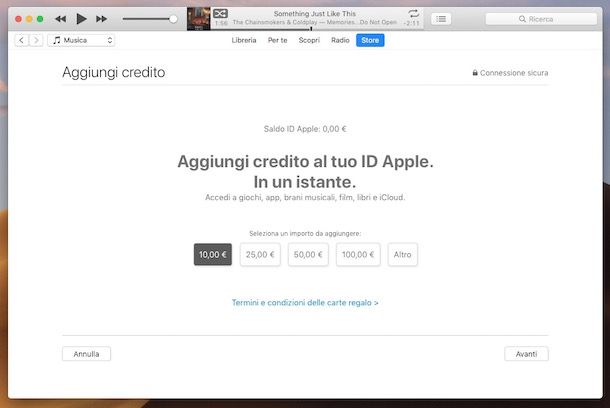Open the Something Just Like This album artwork
The image size is (610, 408).
coord(198,19)
